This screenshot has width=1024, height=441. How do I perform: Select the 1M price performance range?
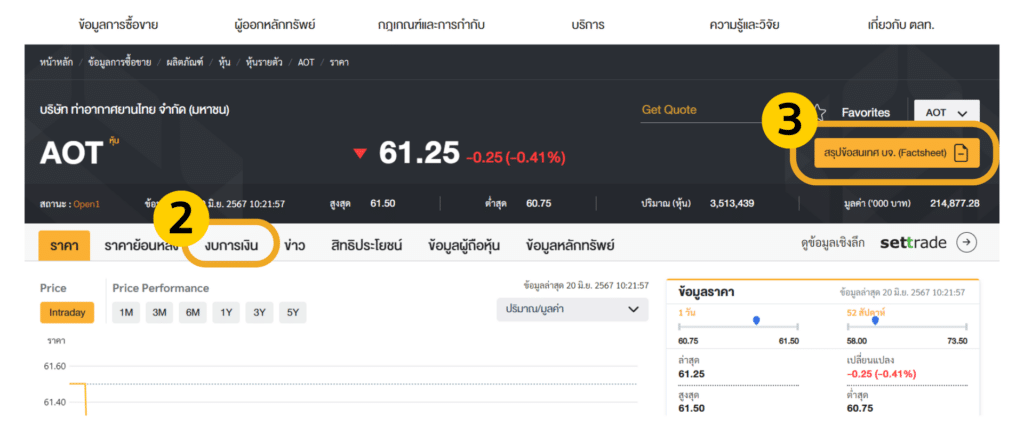coord(126,312)
